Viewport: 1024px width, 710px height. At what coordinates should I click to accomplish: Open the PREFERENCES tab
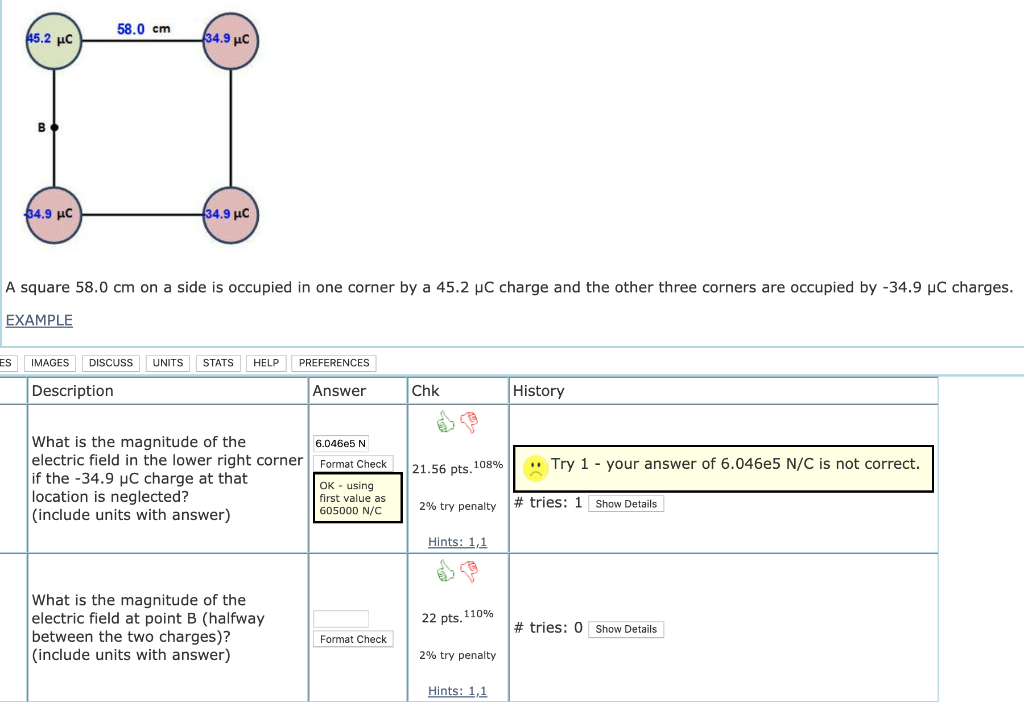click(x=334, y=363)
